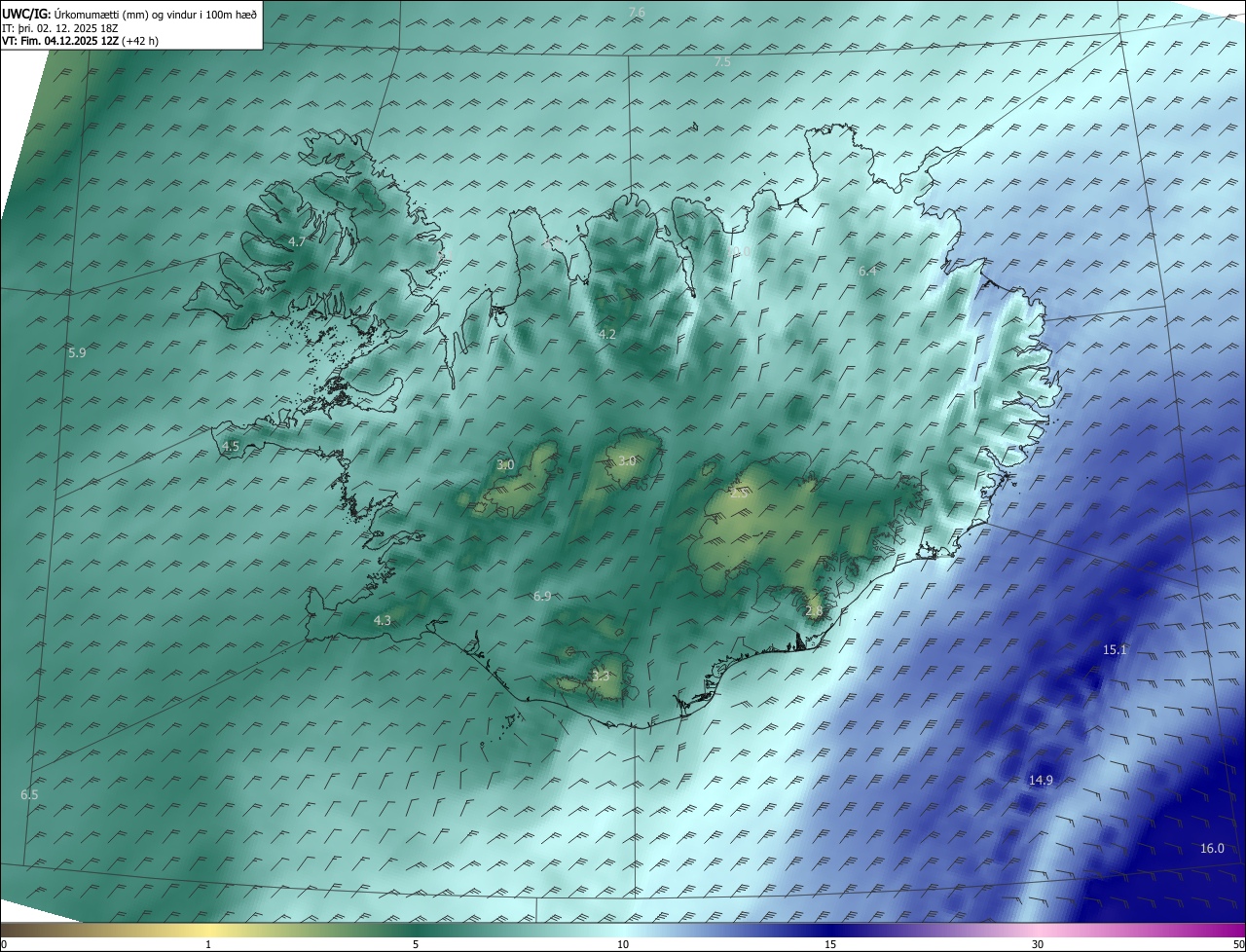Click the "6.9" value label
1246x952 pixels.
[542, 596]
